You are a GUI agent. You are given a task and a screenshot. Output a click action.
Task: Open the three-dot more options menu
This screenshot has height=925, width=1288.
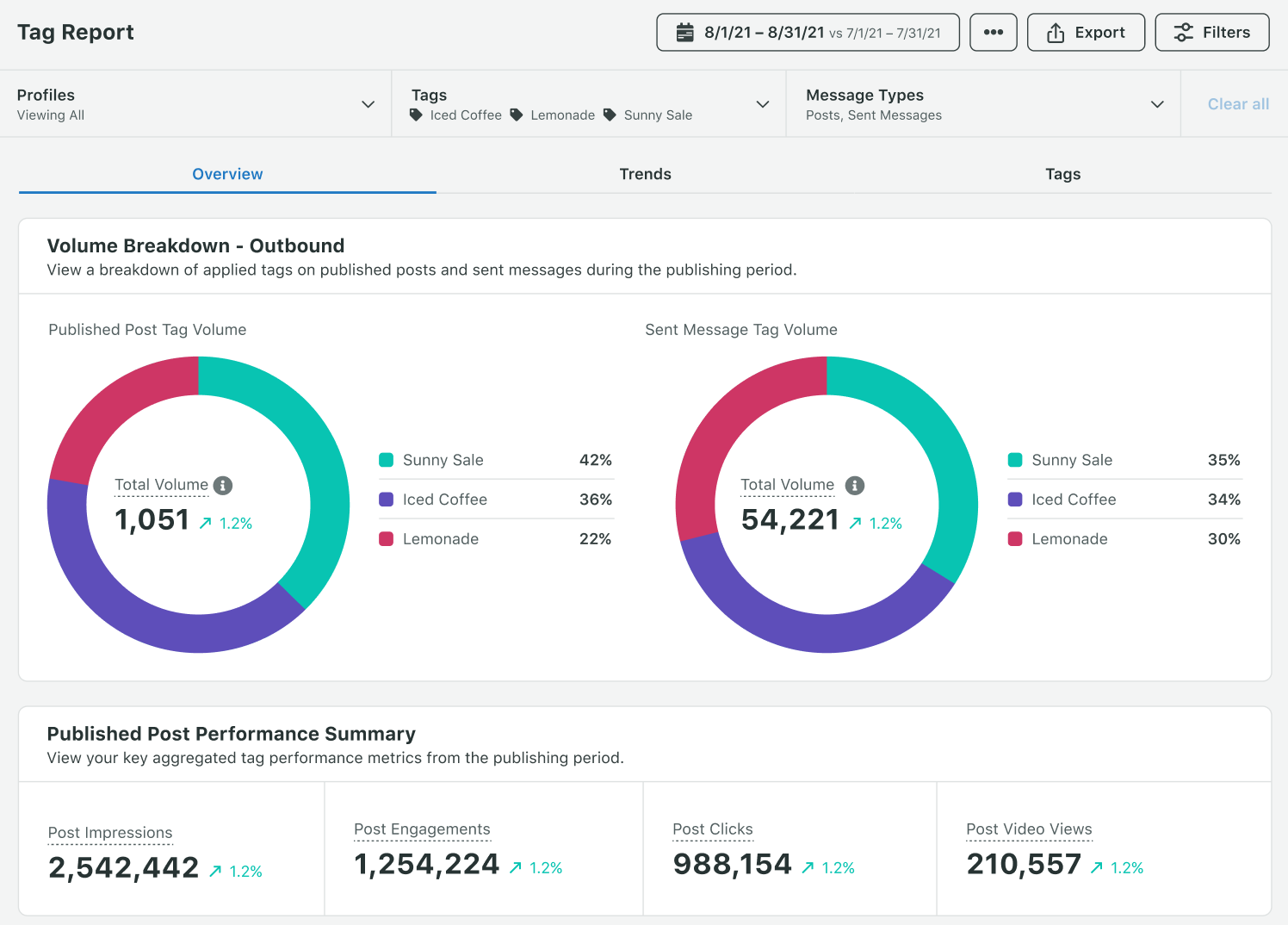(x=993, y=33)
